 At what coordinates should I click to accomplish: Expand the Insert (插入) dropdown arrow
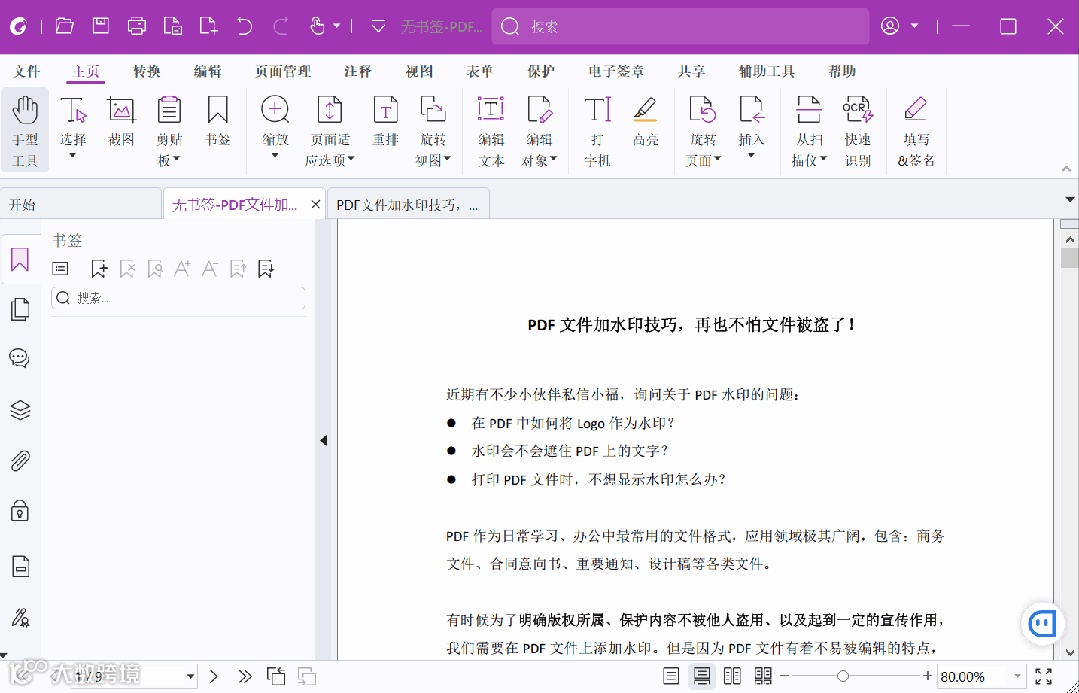pyautogui.click(x=751, y=156)
